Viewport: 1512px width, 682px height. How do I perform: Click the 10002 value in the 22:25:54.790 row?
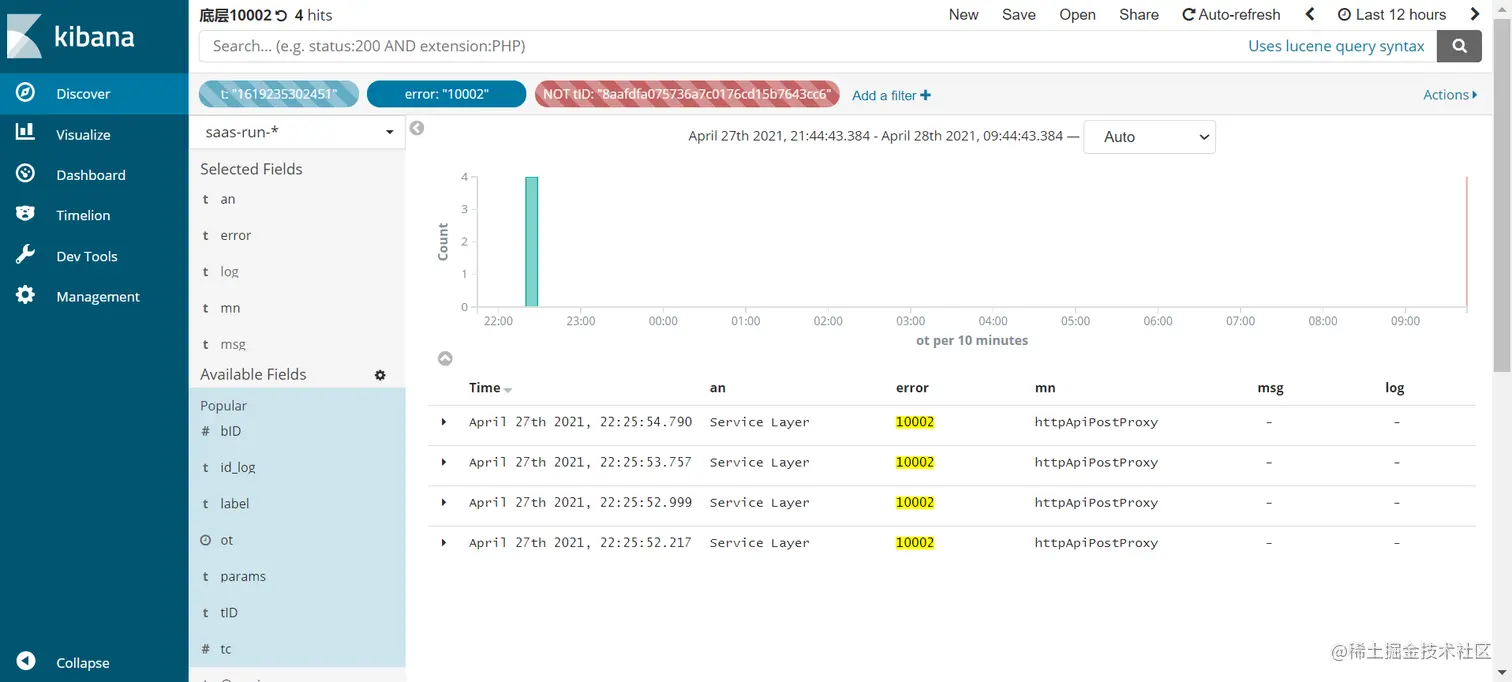915,422
